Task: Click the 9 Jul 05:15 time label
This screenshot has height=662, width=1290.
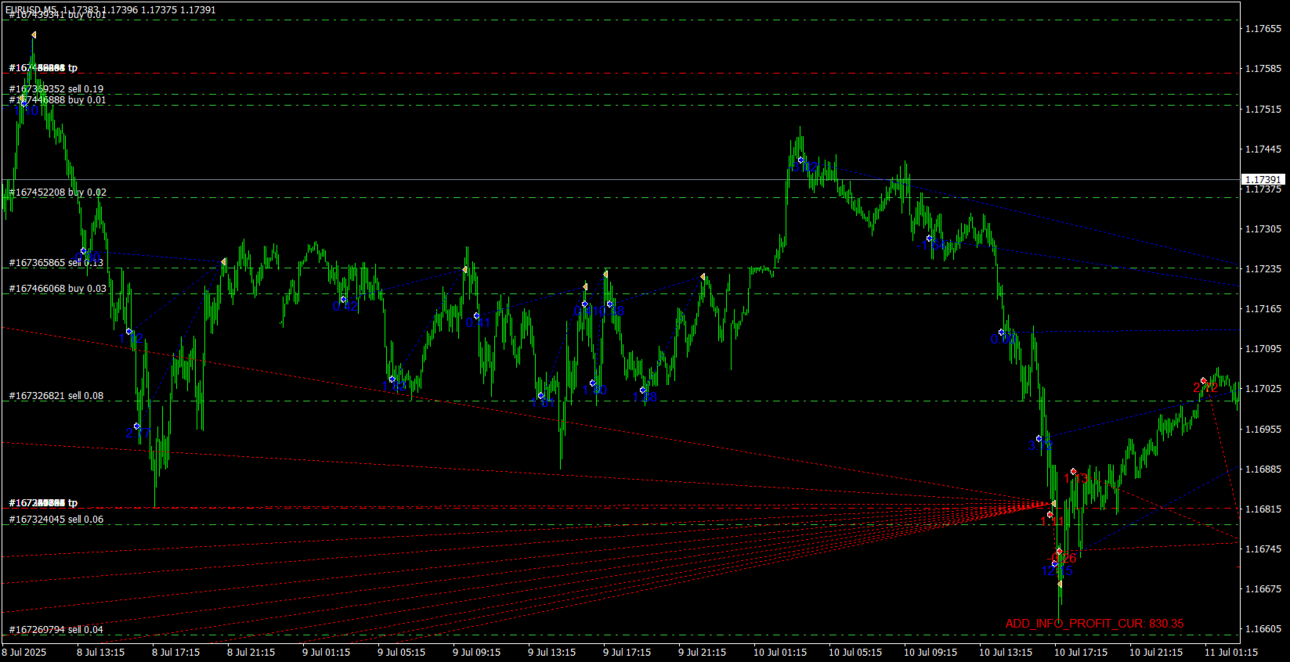Action: 401,652
